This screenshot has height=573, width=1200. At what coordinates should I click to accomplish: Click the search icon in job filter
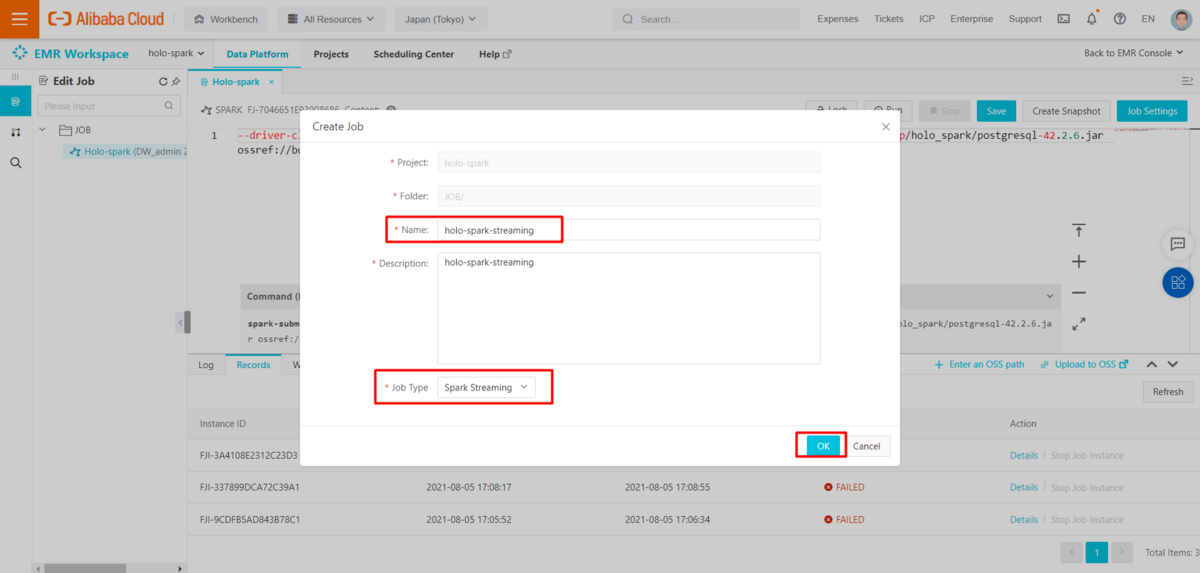click(168, 106)
